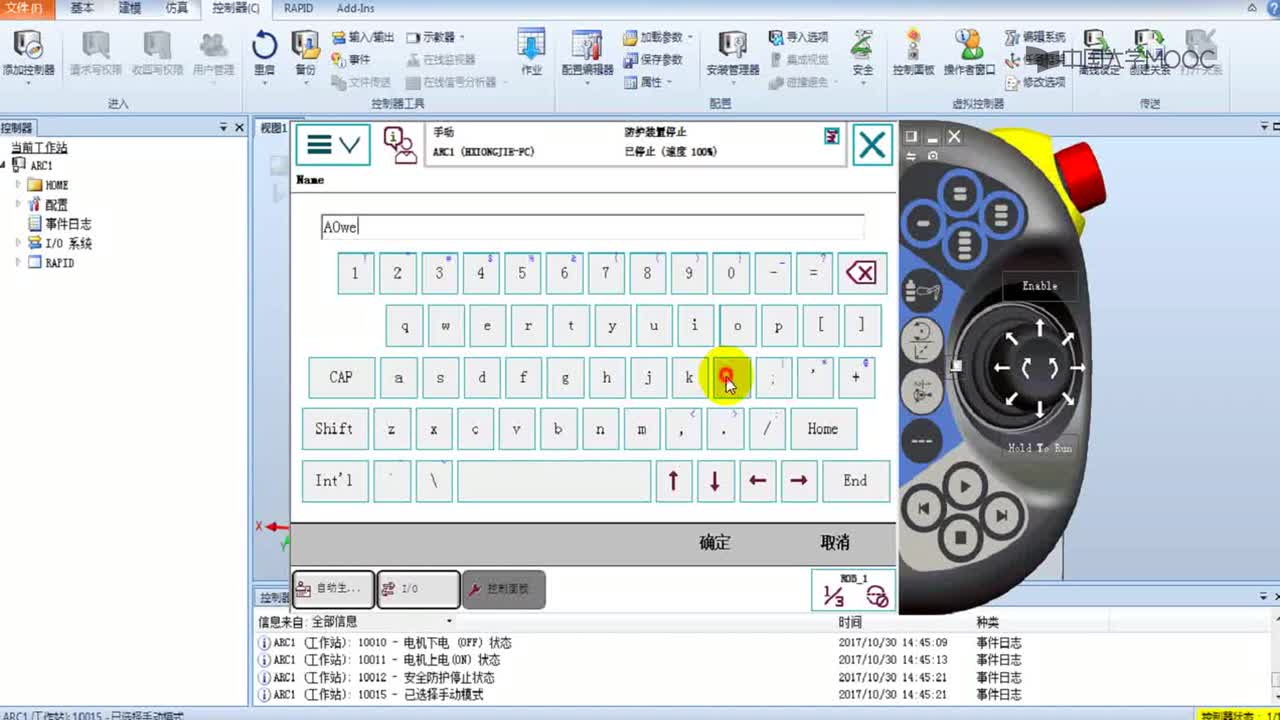Click the 控制面板 FlexPendant taskbar button
The image size is (1280, 720).
tap(503, 589)
